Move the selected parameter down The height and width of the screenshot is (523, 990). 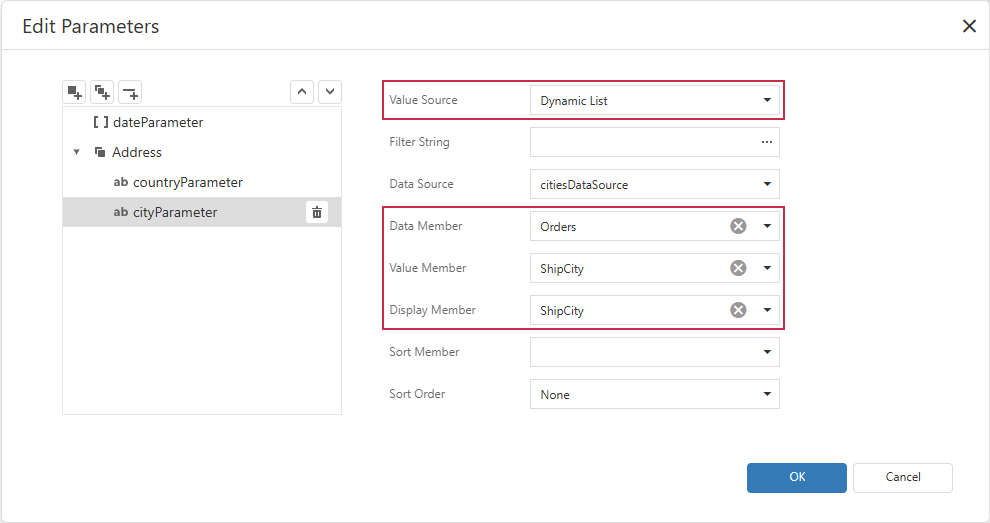(330, 92)
